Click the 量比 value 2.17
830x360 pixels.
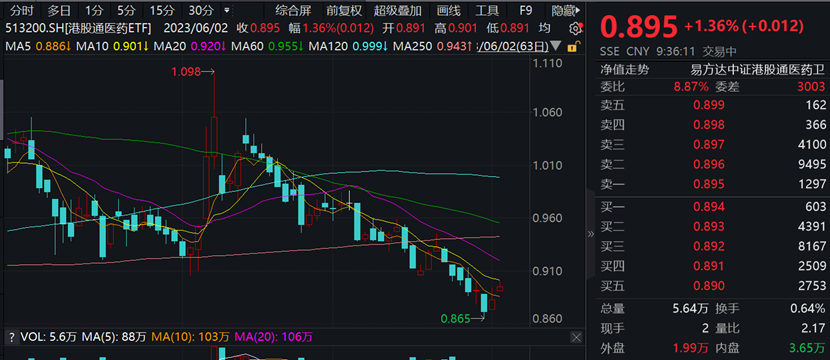[814, 328]
